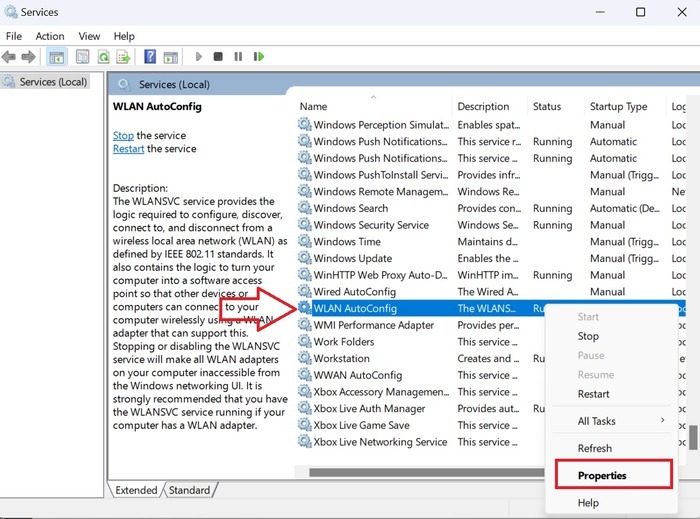Click gear icon beside Workstation service
Viewport: 700px width, 519px height.
[304, 358]
